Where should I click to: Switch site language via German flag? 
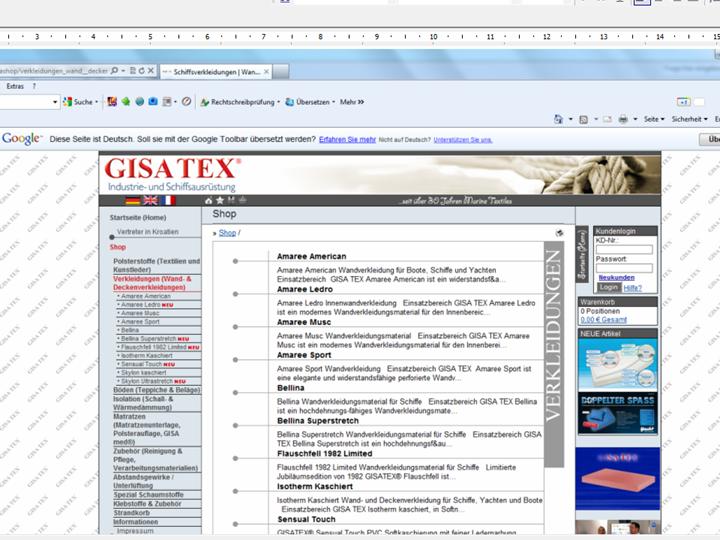tap(133, 201)
